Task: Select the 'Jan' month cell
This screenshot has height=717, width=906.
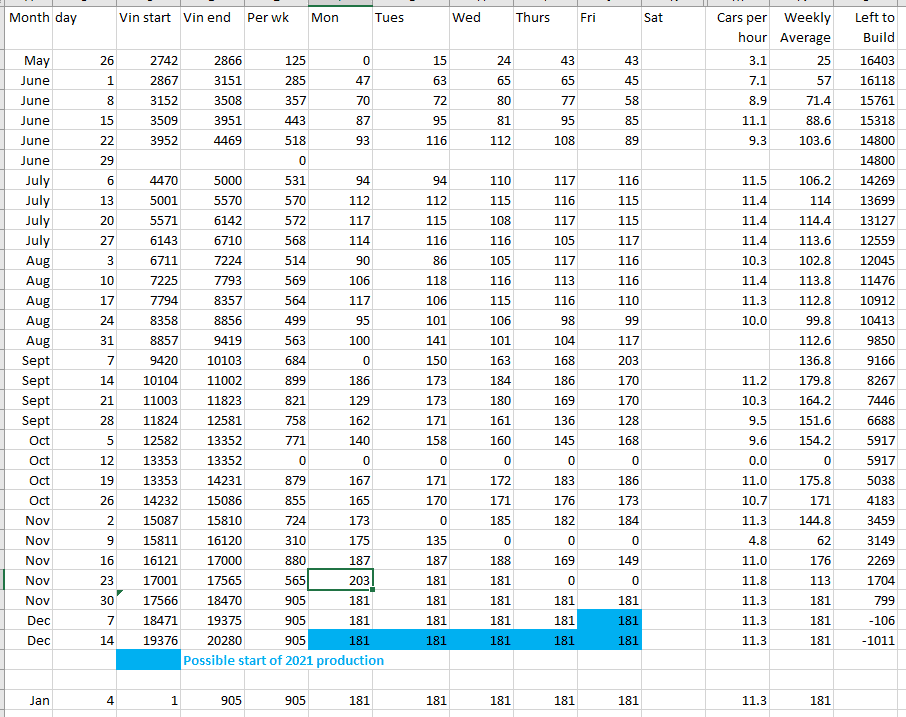Action: (x=38, y=701)
